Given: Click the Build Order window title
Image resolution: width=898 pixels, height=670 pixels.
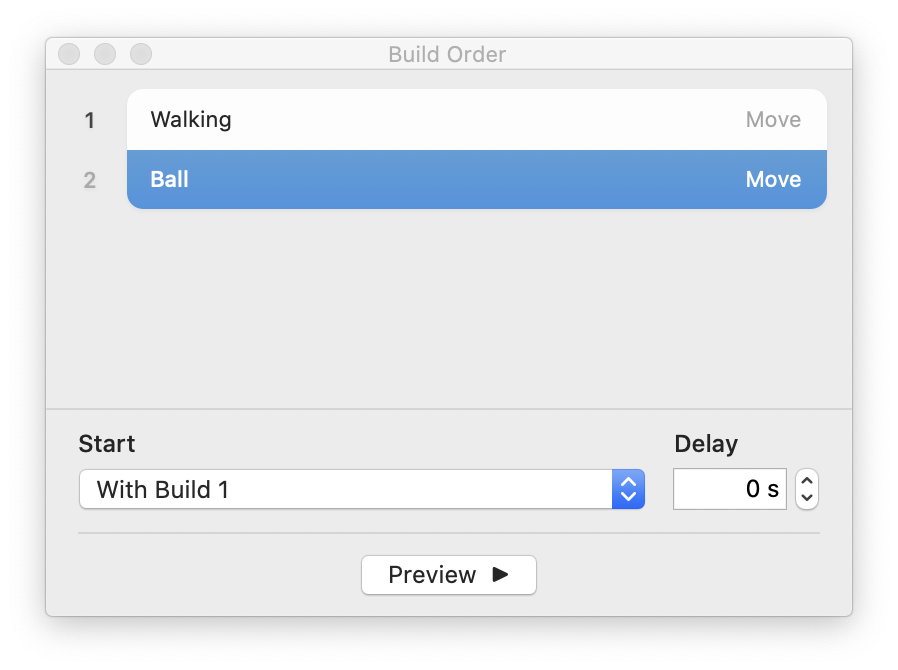Looking at the screenshot, I should coord(447,54).
